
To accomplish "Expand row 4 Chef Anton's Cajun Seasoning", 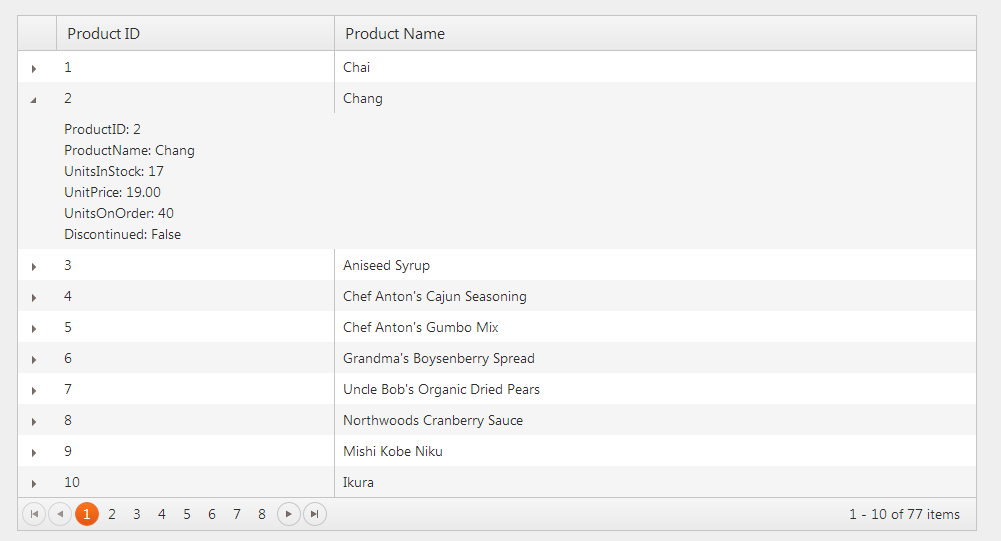I will [34, 298].
